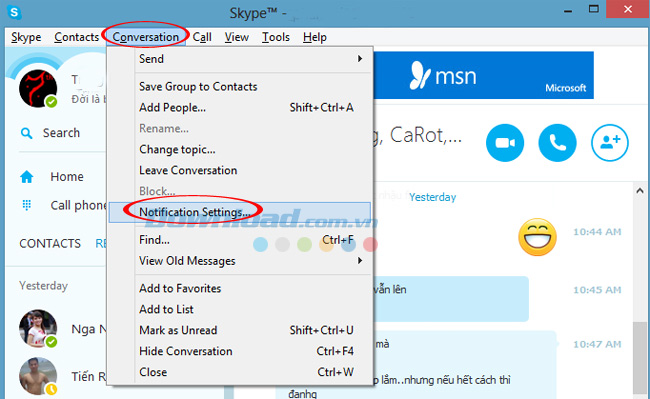Click the search magnifier icon
650x399 pixels.
27,133
